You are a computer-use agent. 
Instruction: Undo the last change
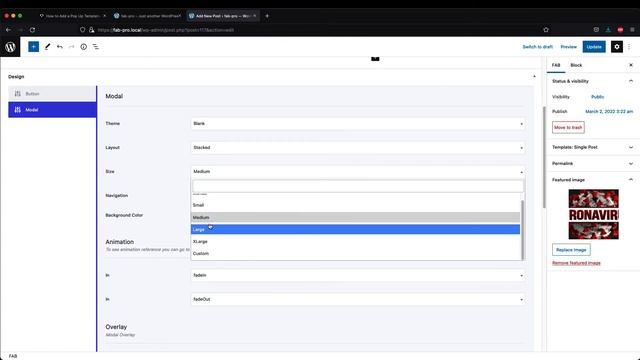[x=60, y=47]
